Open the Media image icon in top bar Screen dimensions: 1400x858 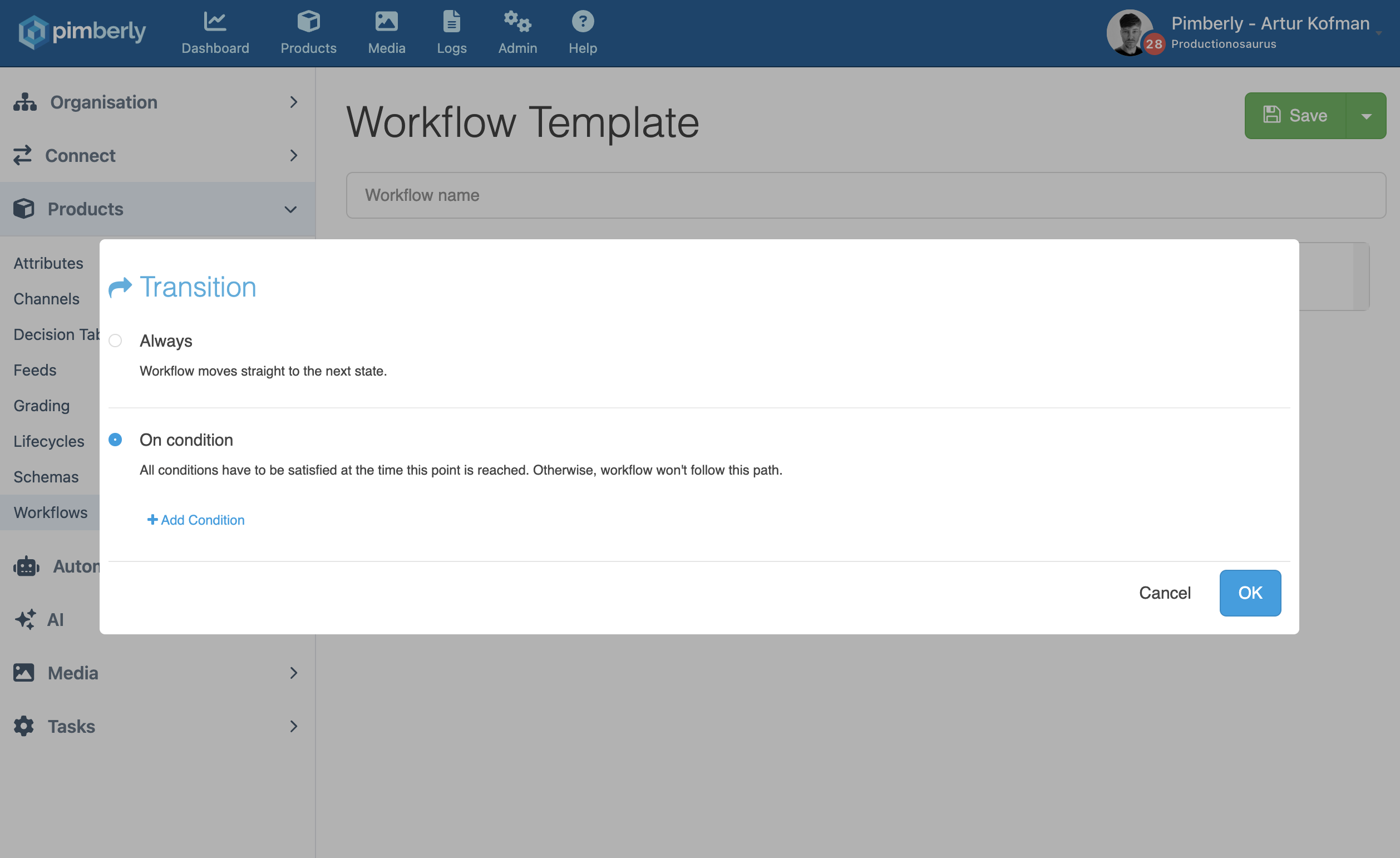click(386, 22)
